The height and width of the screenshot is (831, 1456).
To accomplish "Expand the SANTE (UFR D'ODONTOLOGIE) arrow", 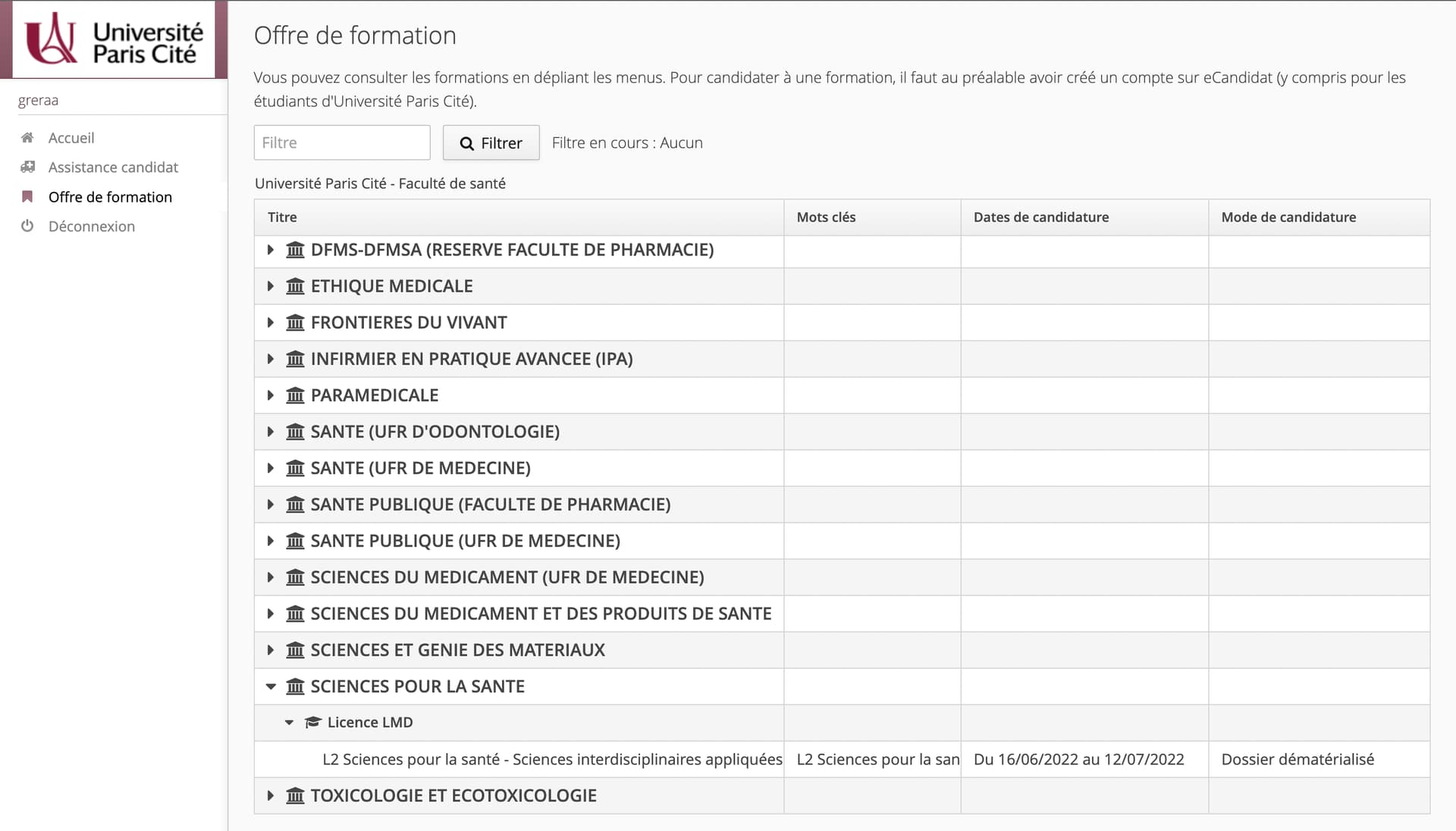I will (270, 431).
